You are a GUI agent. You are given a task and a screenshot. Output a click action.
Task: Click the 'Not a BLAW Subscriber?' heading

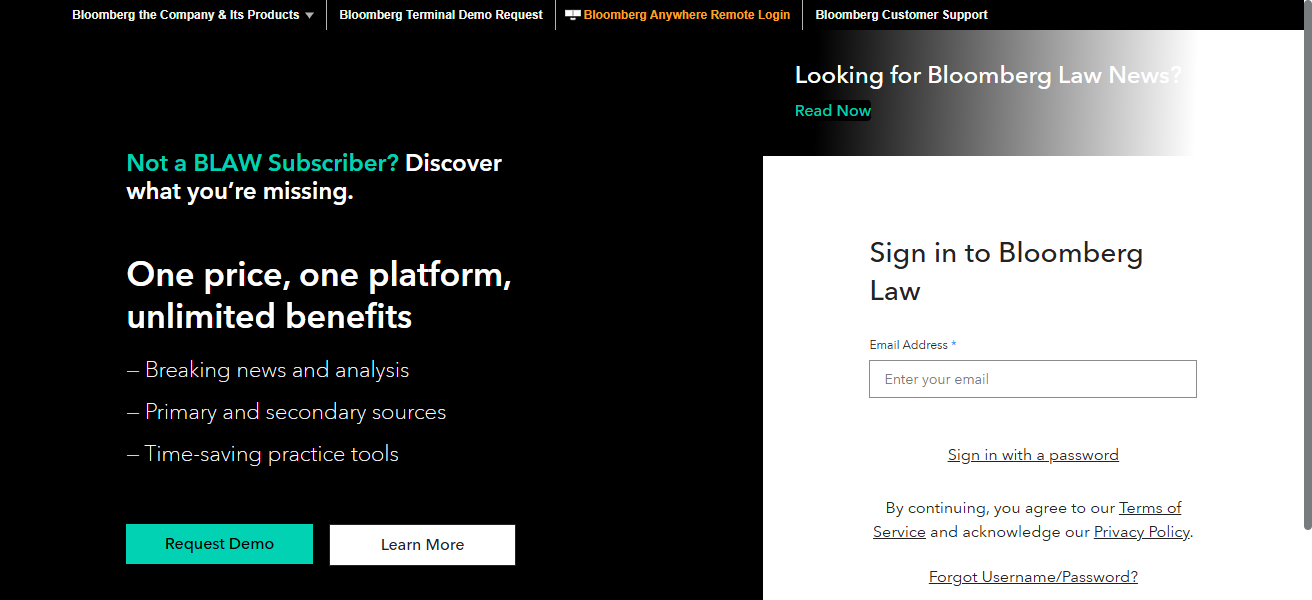(262, 163)
